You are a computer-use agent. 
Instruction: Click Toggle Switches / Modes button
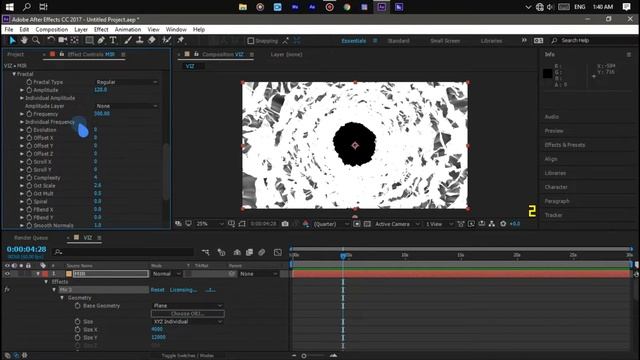point(187,356)
